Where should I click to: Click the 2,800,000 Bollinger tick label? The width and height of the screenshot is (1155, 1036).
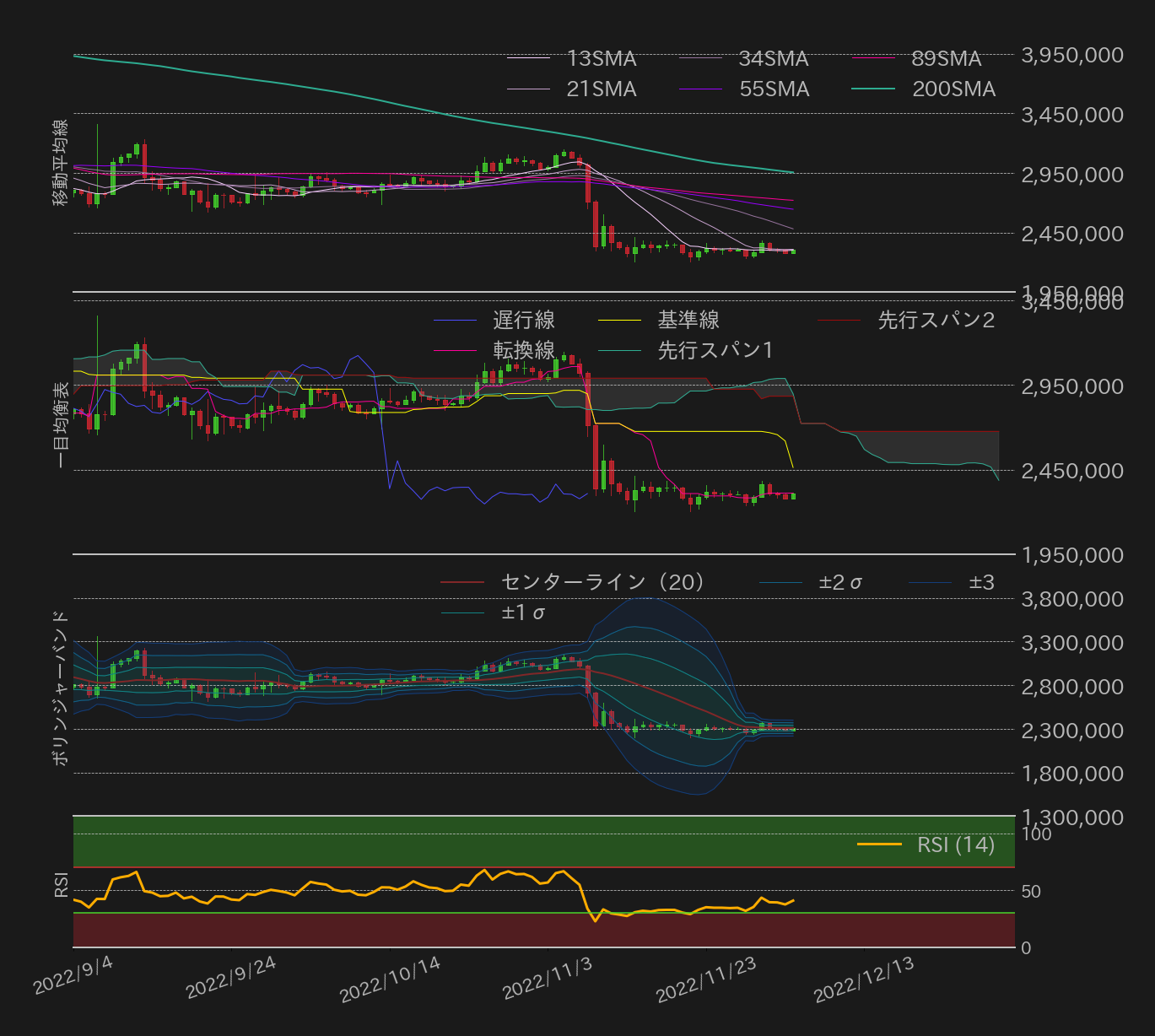coord(1072,687)
